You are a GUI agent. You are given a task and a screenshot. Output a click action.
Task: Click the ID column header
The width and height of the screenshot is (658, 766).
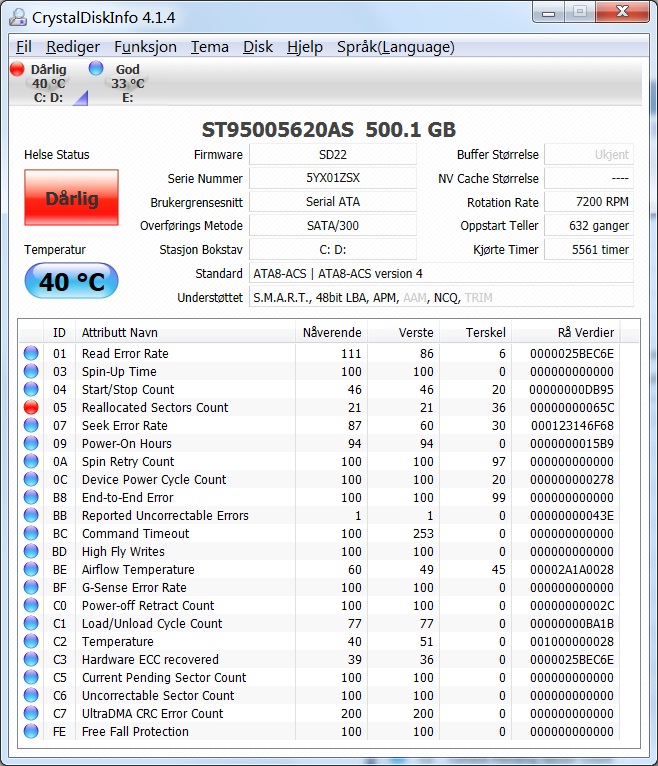point(60,332)
